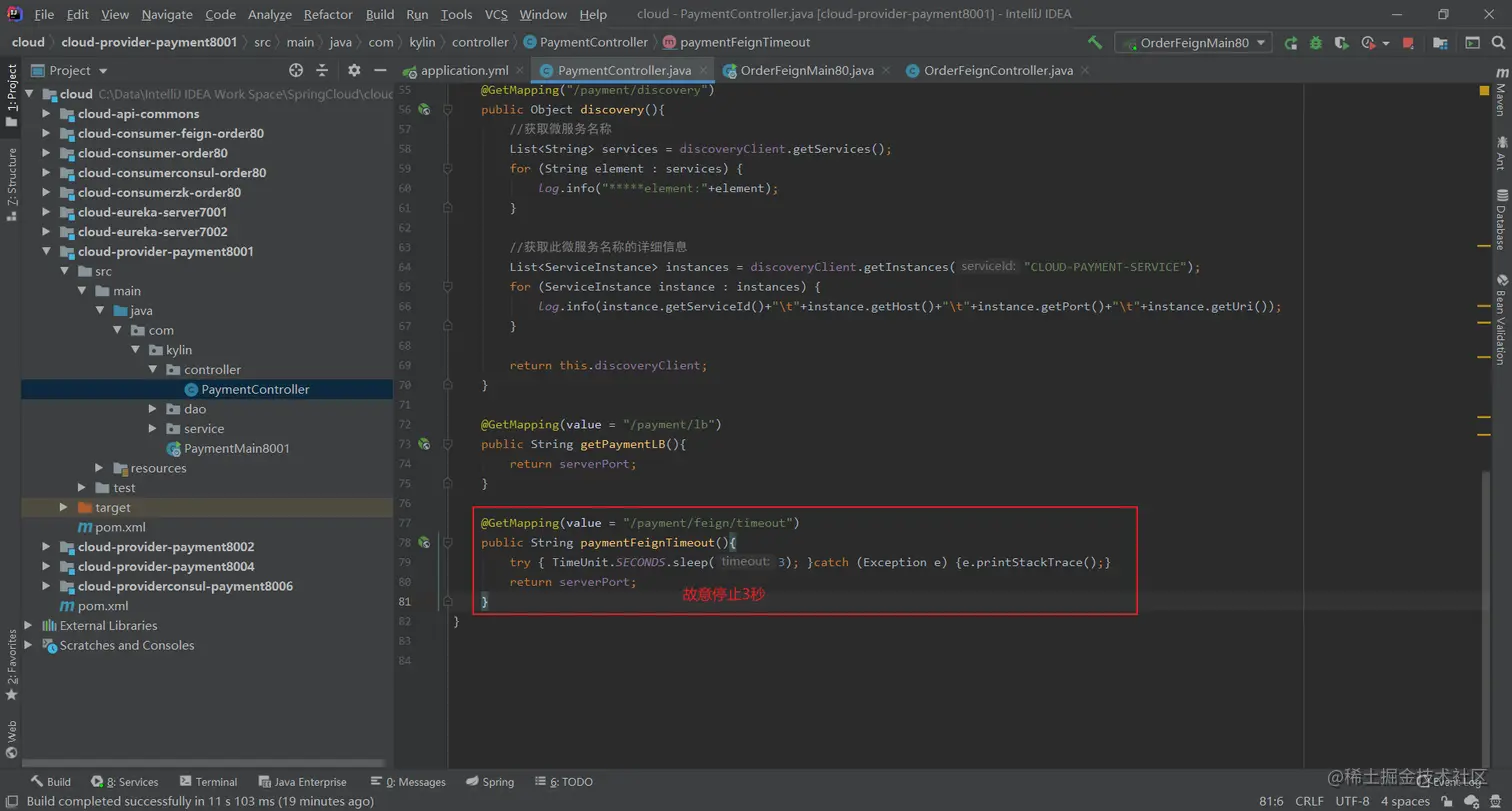Click the gutter icon on line 78
1512x811 pixels.
[424, 542]
